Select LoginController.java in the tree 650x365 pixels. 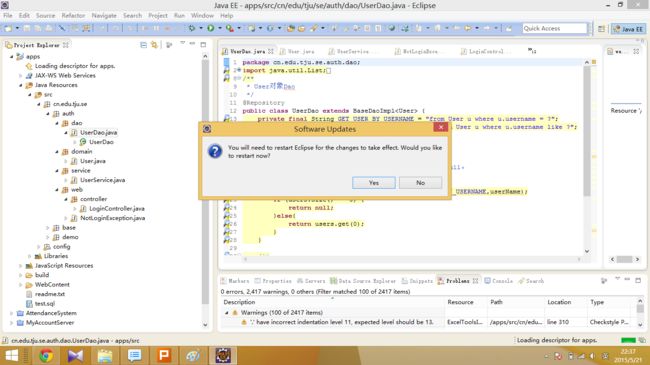(116, 209)
